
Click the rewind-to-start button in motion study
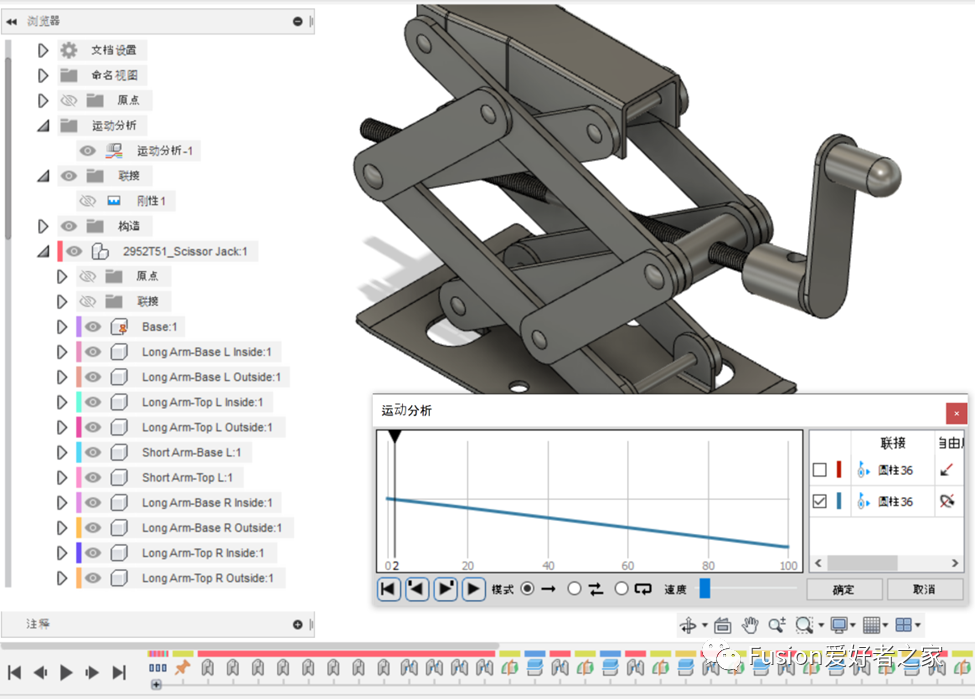pos(389,589)
